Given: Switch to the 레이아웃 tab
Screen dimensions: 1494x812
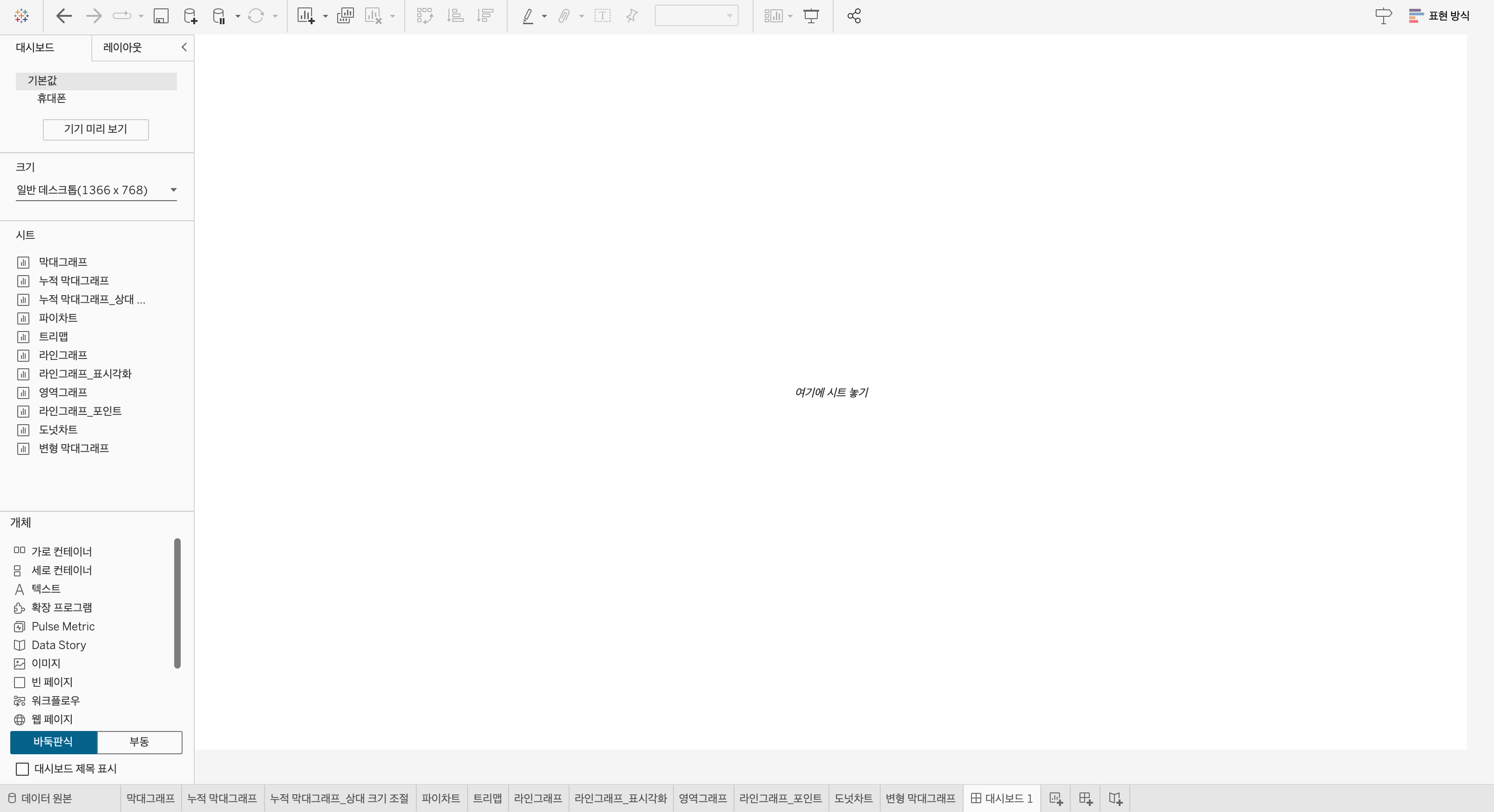Looking at the screenshot, I should click(122, 47).
